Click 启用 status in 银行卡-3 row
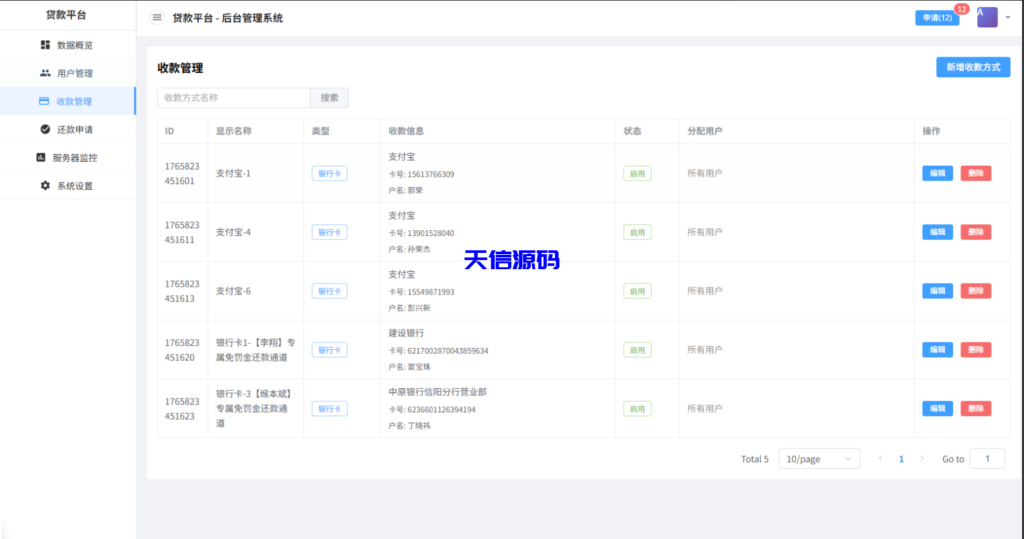 pos(637,408)
